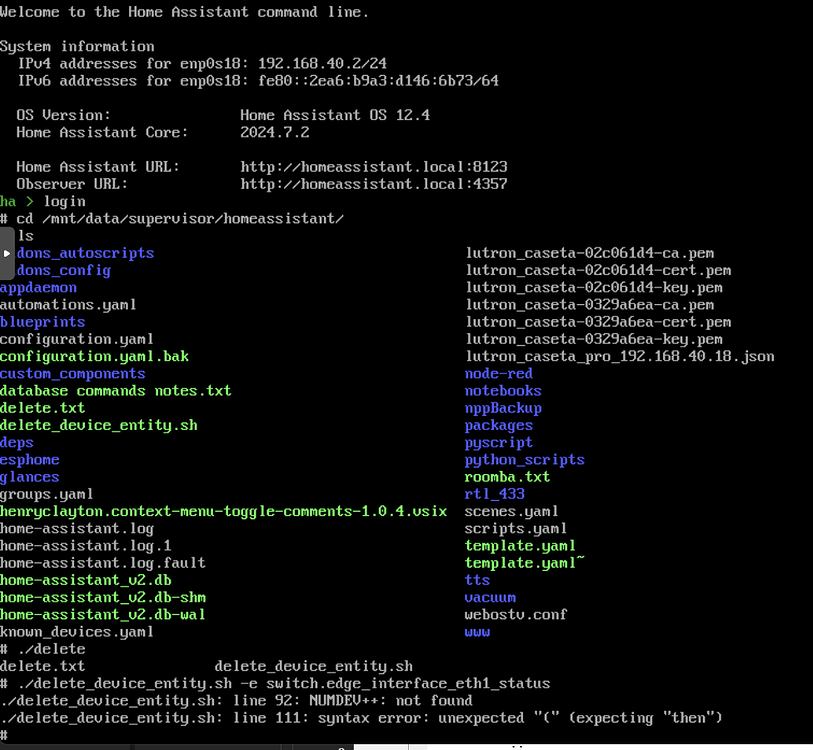Viewport: 813px width, 750px height.
Task: Select the rtl_433 directory name
Action: tap(494, 493)
